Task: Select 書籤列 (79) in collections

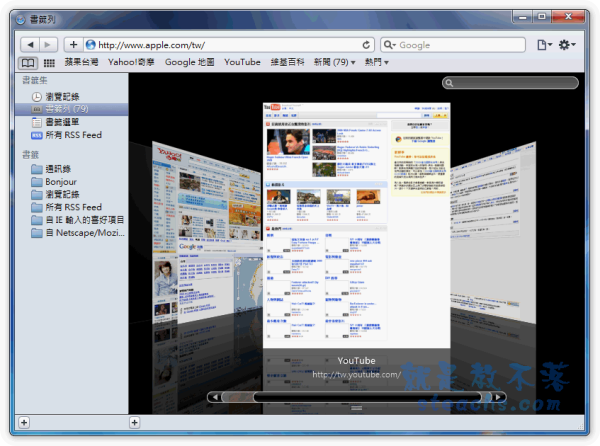Action: (x=72, y=109)
